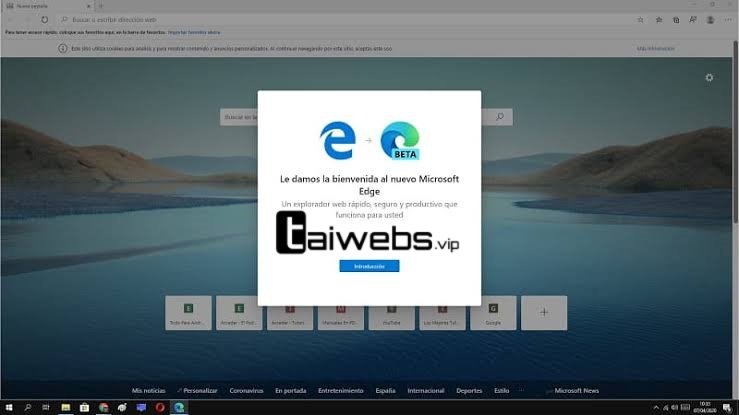Open the Deportes news tab
This screenshot has width=739, height=415.
pyautogui.click(x=469, y=391)
